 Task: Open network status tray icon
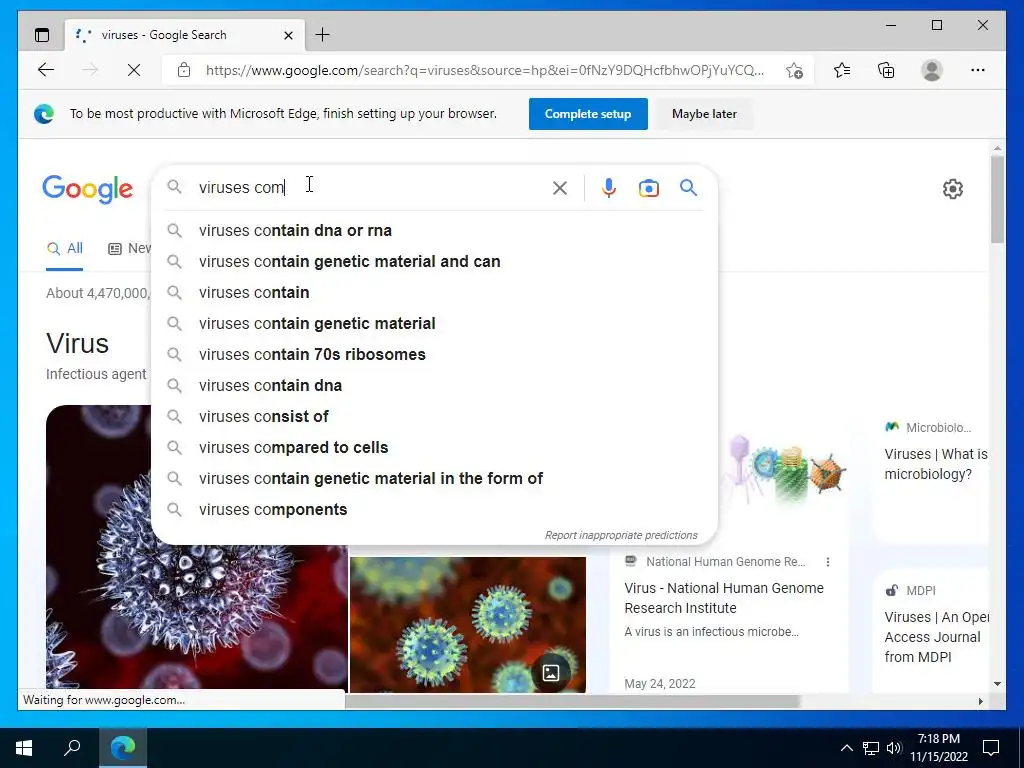tap(871, 748)
